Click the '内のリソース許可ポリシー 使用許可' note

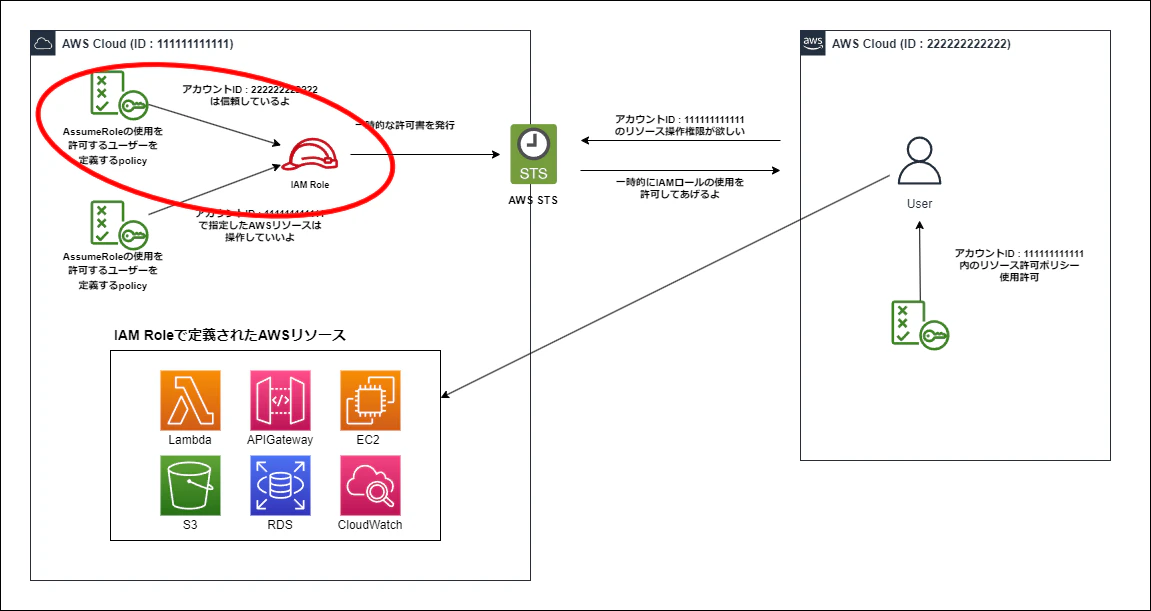(x=1019, y=271)
